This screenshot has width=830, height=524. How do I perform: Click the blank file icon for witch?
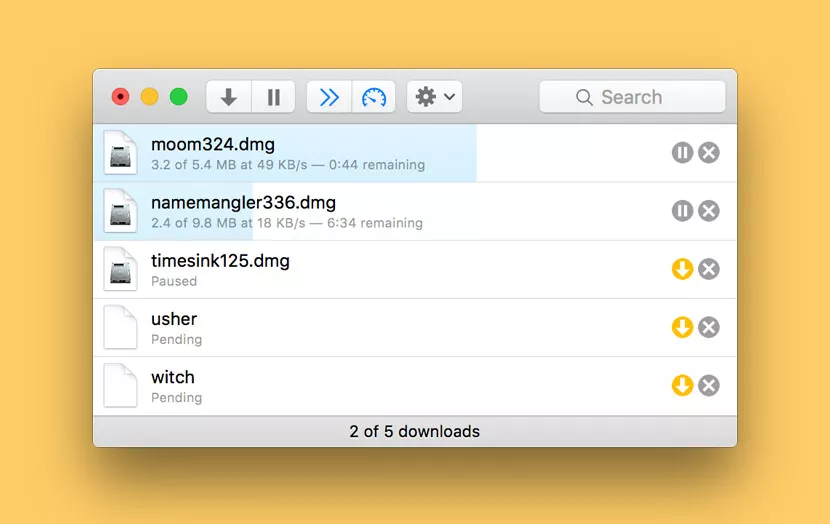click(120, 385)
